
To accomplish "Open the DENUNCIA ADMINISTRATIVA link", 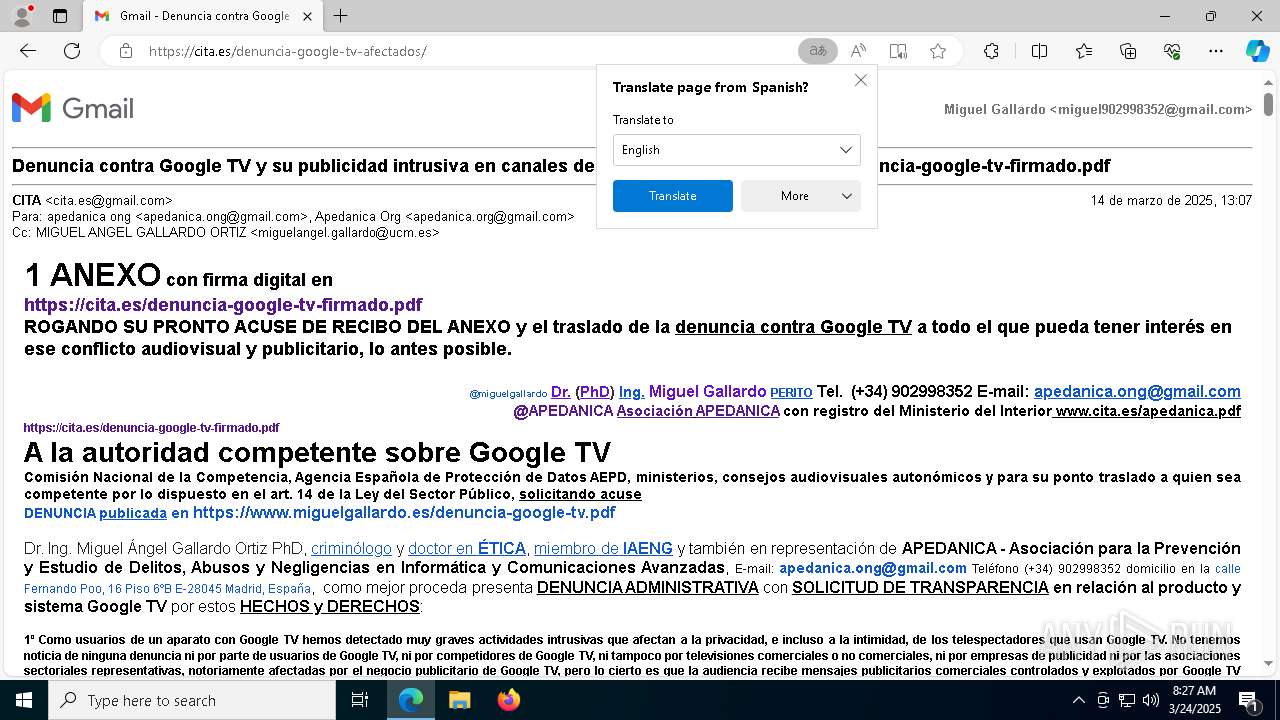I will (x=648, y=587).
